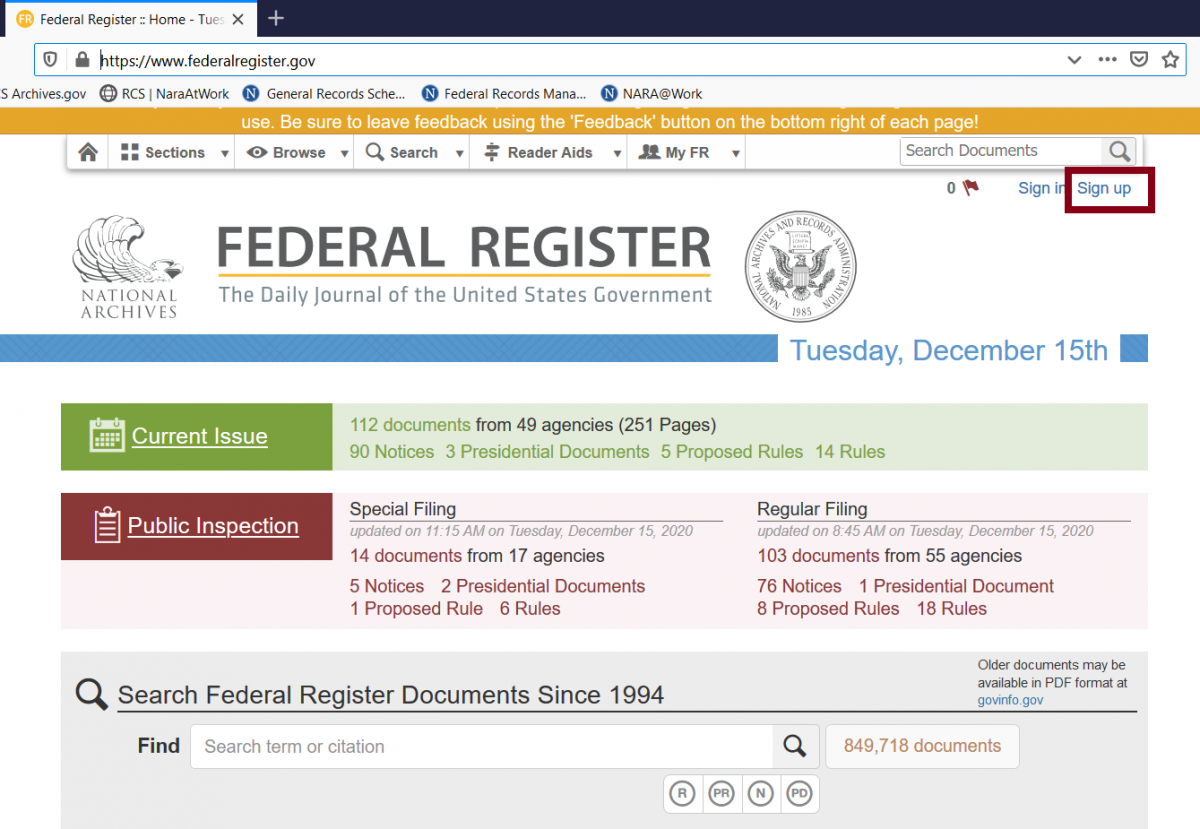Image resolution: width=1200 pixels, height=829 pixels.
Task: Toggle the Proposed Rule (PR) filter
Action: [721, 794]
